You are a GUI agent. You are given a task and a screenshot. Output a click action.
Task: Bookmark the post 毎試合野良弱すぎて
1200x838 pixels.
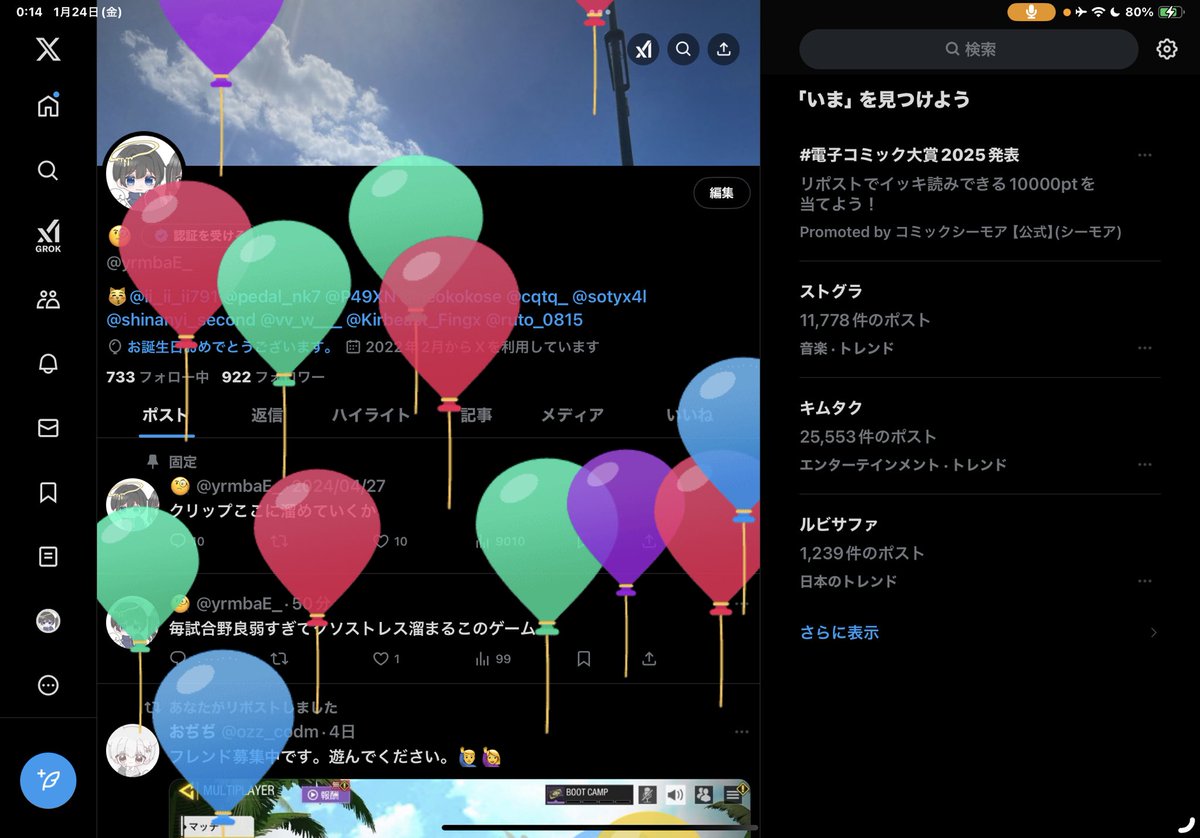click(584, 659)
